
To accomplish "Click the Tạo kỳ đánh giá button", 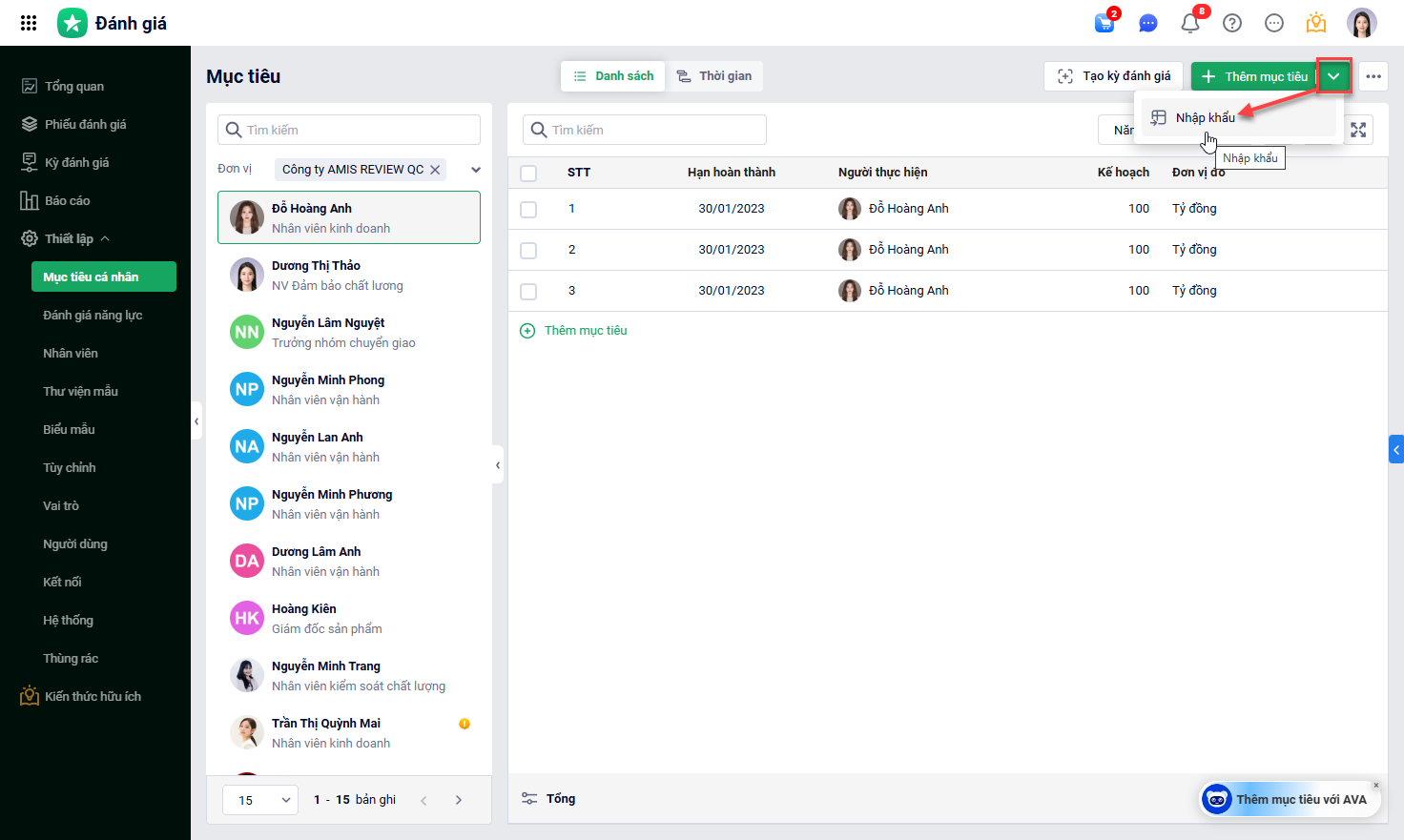I will [1113, 76].
